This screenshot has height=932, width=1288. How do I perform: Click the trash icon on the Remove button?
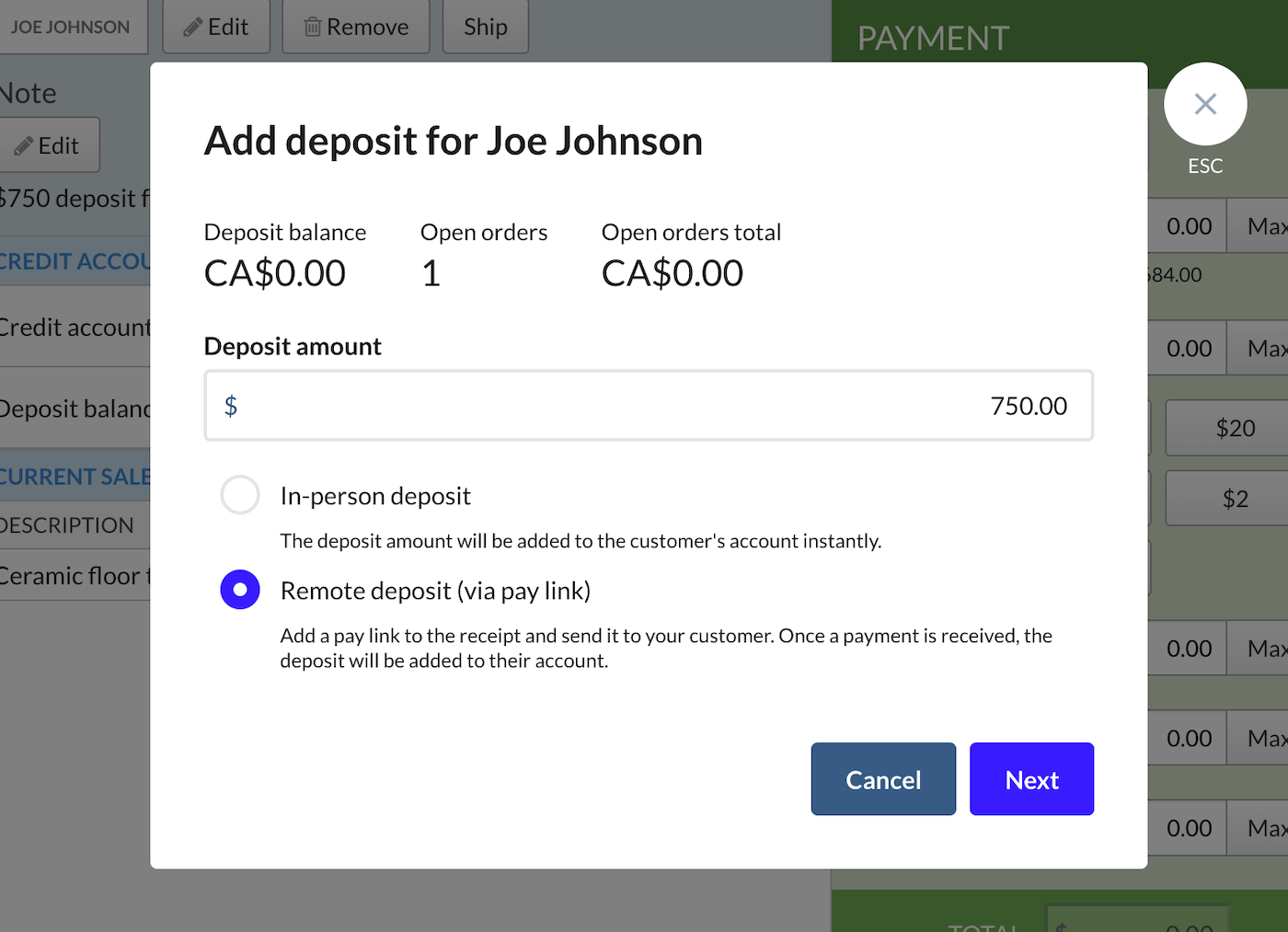[314, 27]
